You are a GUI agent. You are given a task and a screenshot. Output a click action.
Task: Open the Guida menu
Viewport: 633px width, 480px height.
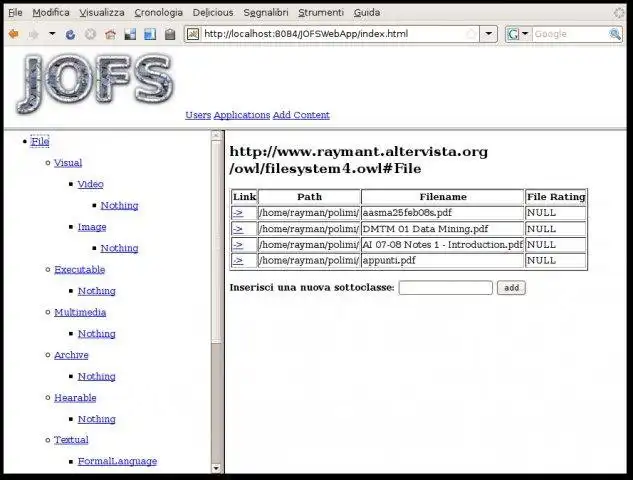point(367,13)
